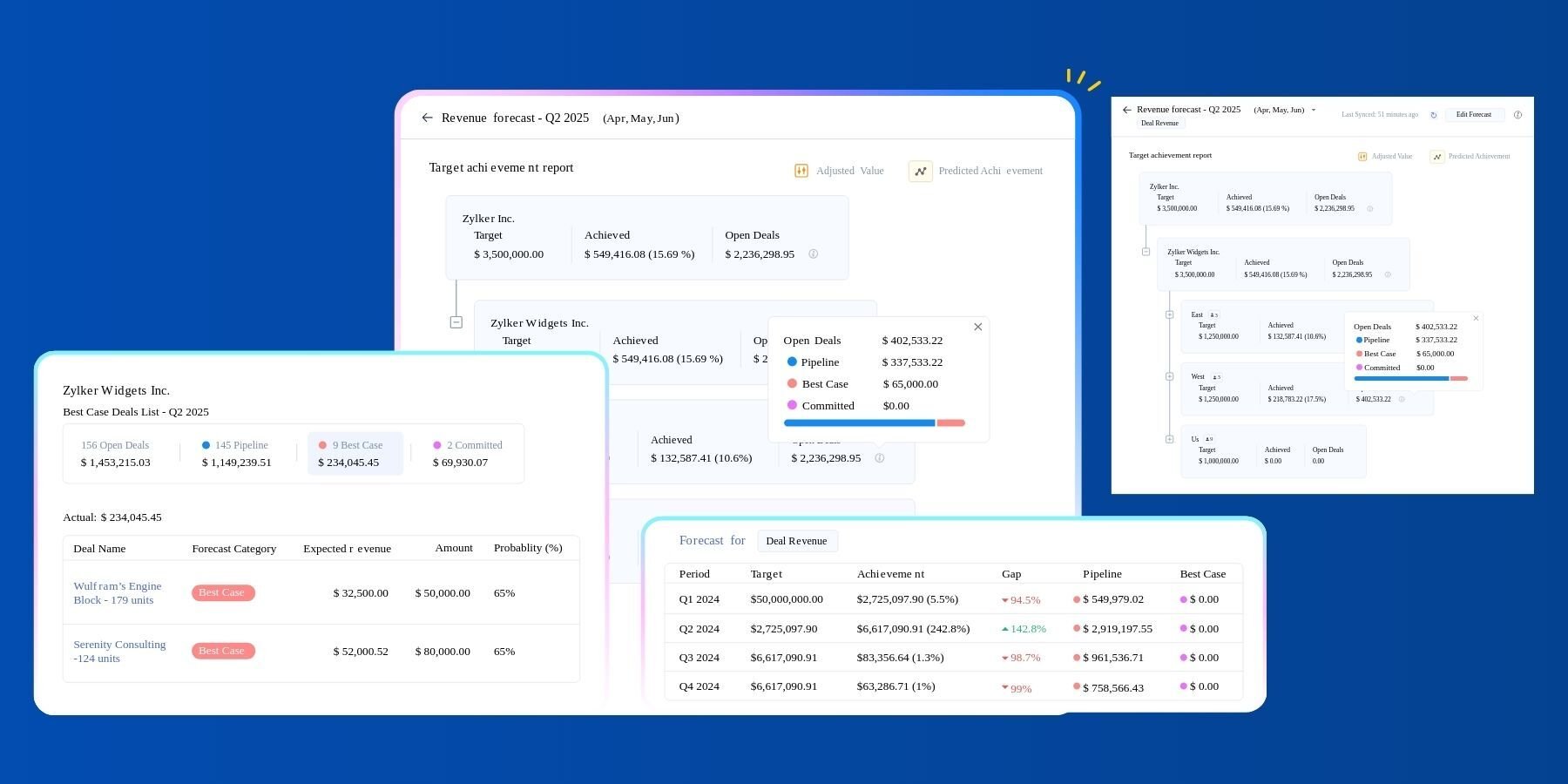The width and height of the screenshot is (1568, 784).
Task: Open the Wulfram's Engine Block deal link
Action: 117,593
